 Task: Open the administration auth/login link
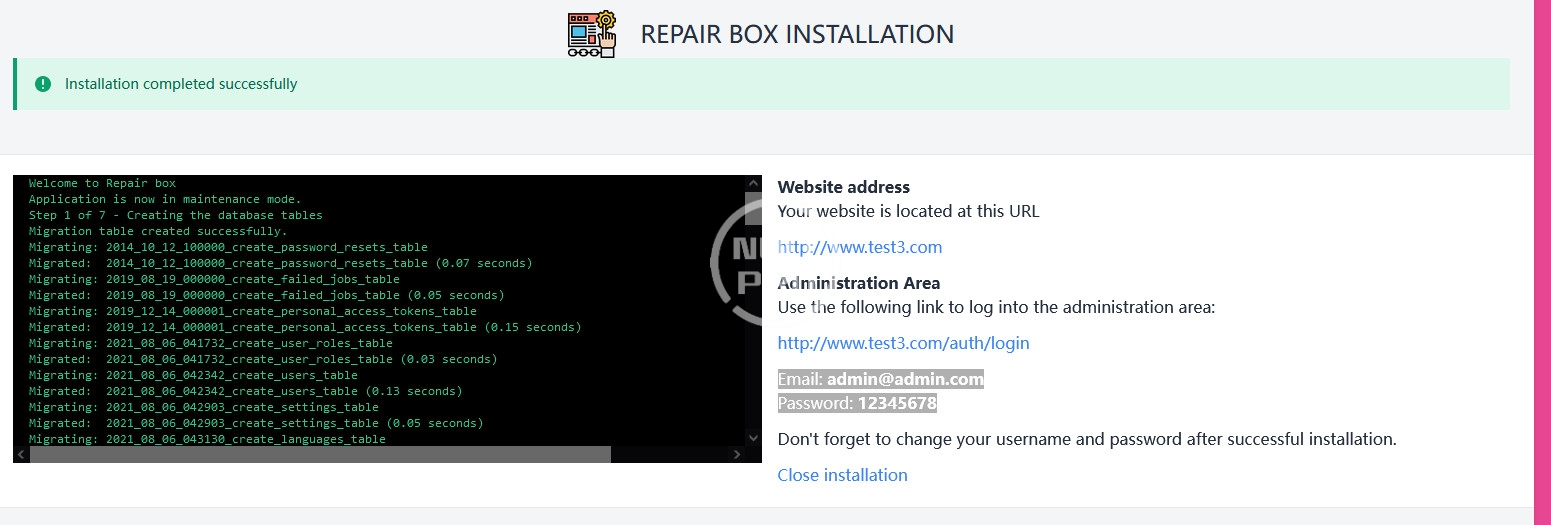(x=903, y=343)
